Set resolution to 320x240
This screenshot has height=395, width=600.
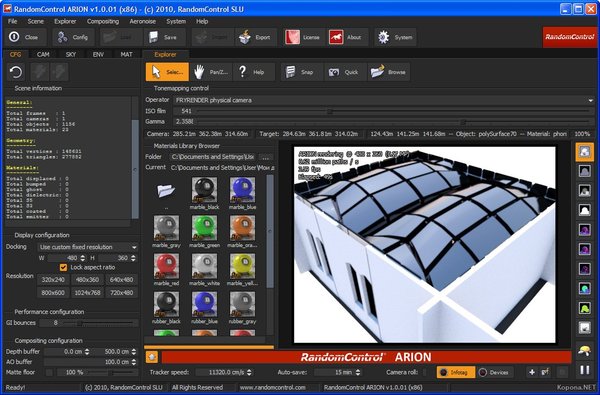coord(53,280)
